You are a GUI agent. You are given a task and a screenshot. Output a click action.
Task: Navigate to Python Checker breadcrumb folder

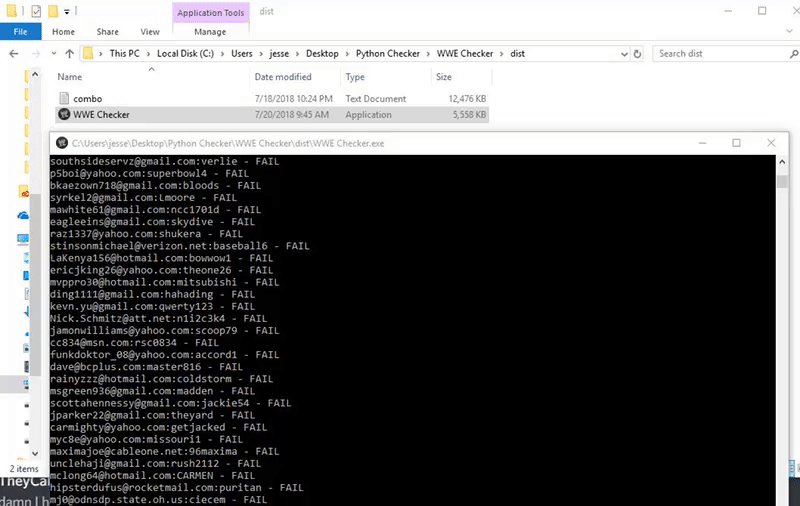point(388,54)
